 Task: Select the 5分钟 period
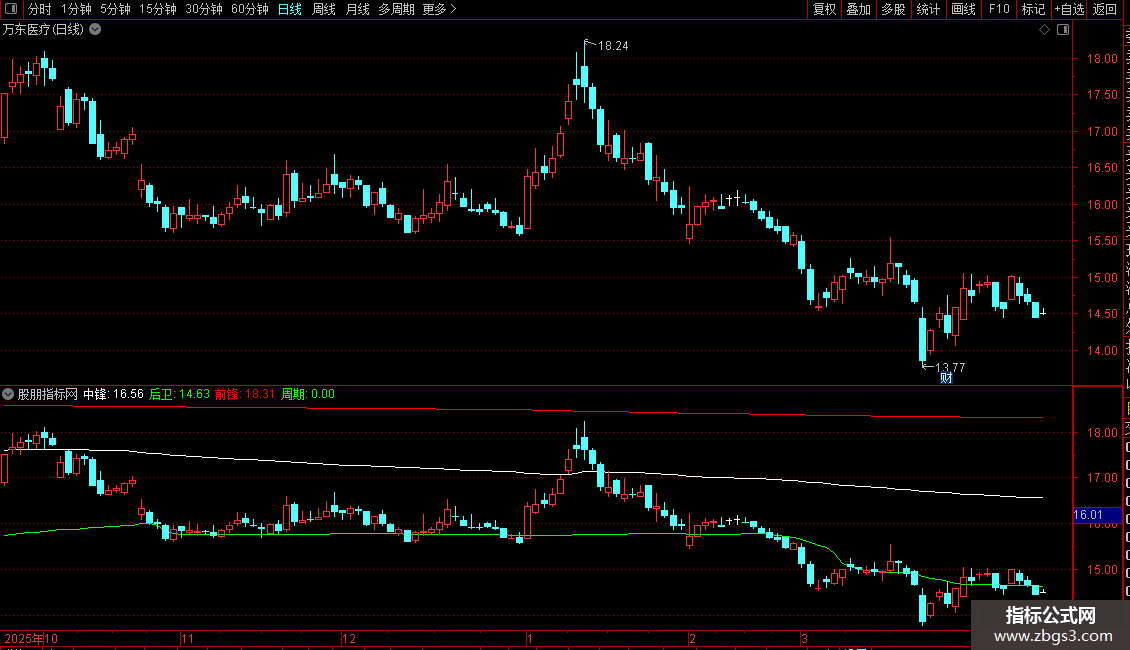115,9
